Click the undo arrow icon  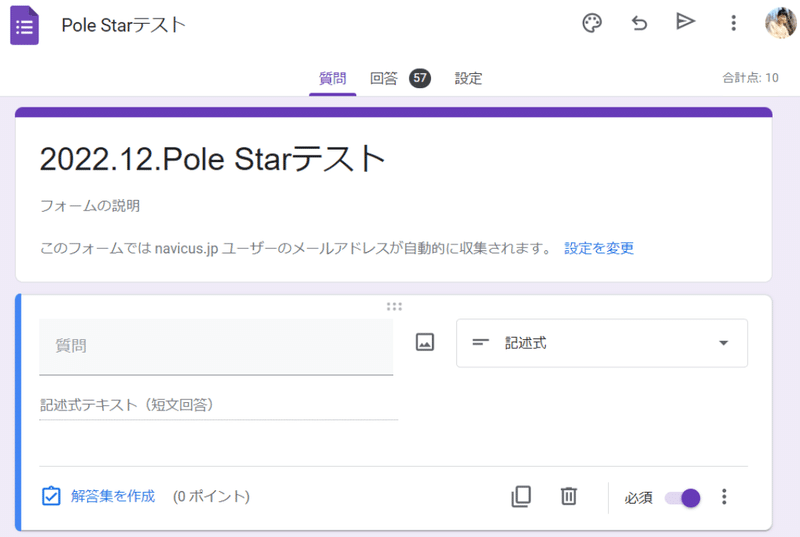tap(639, 23)
